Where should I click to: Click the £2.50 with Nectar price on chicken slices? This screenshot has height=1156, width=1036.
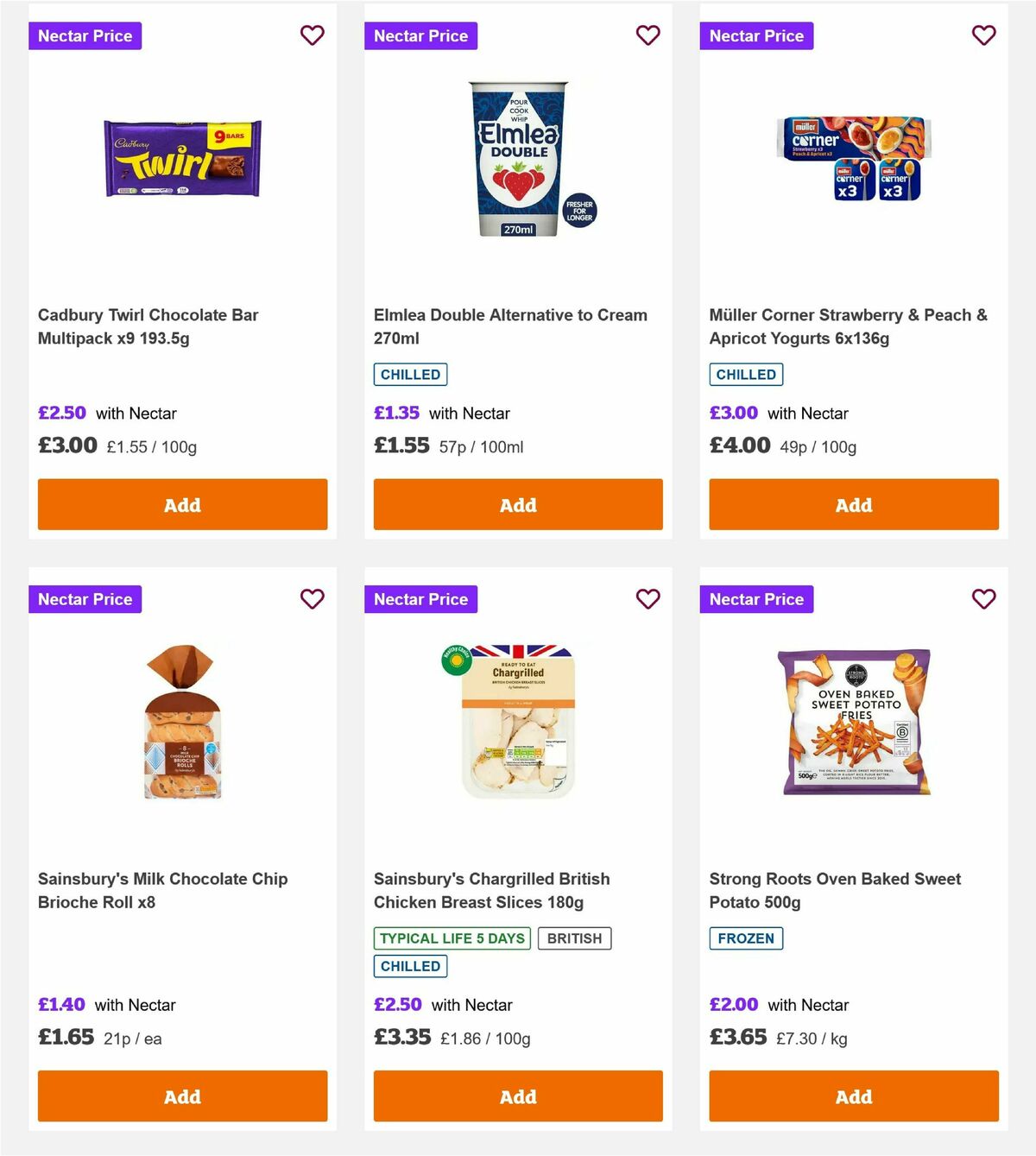397,1004
